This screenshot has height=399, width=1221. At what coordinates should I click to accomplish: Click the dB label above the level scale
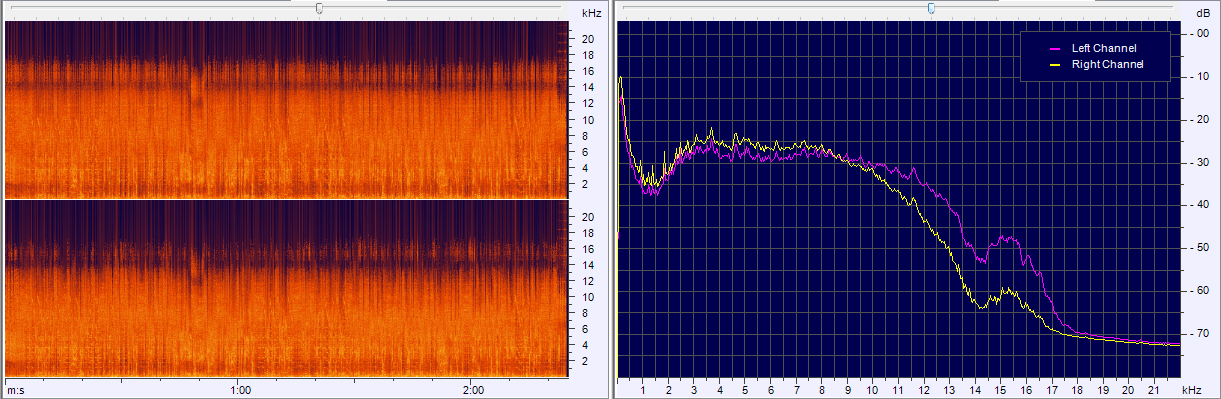click(1202, 13)
